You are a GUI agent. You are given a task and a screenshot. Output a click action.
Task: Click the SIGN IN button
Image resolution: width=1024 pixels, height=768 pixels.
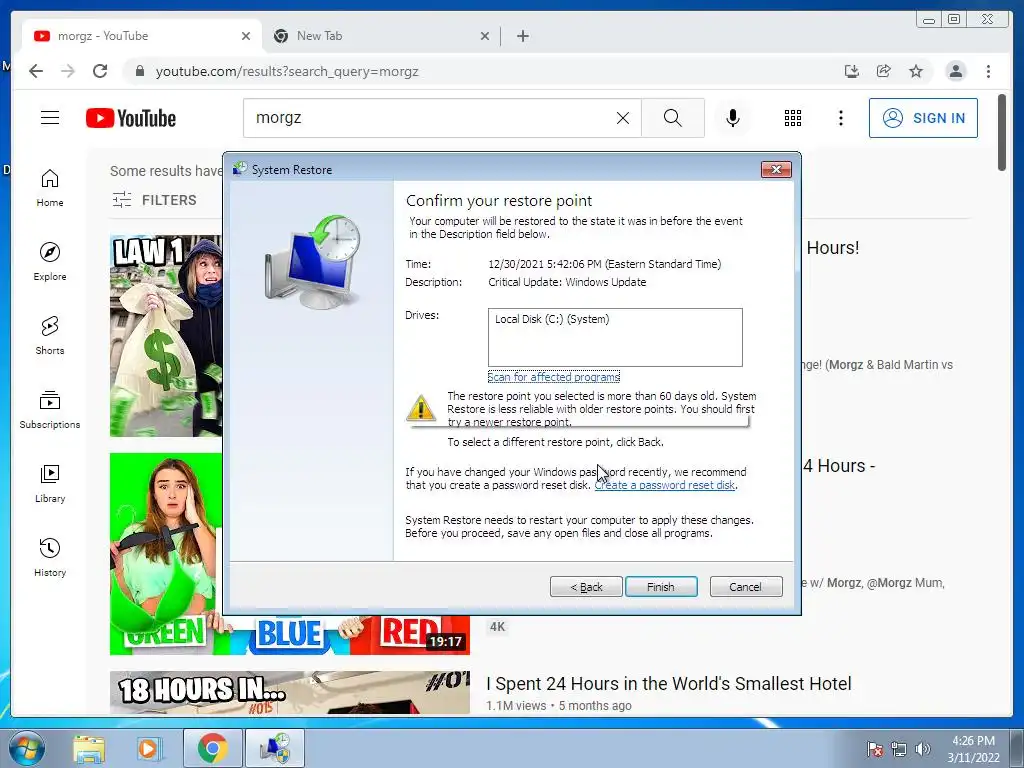[x=923, y=118]
